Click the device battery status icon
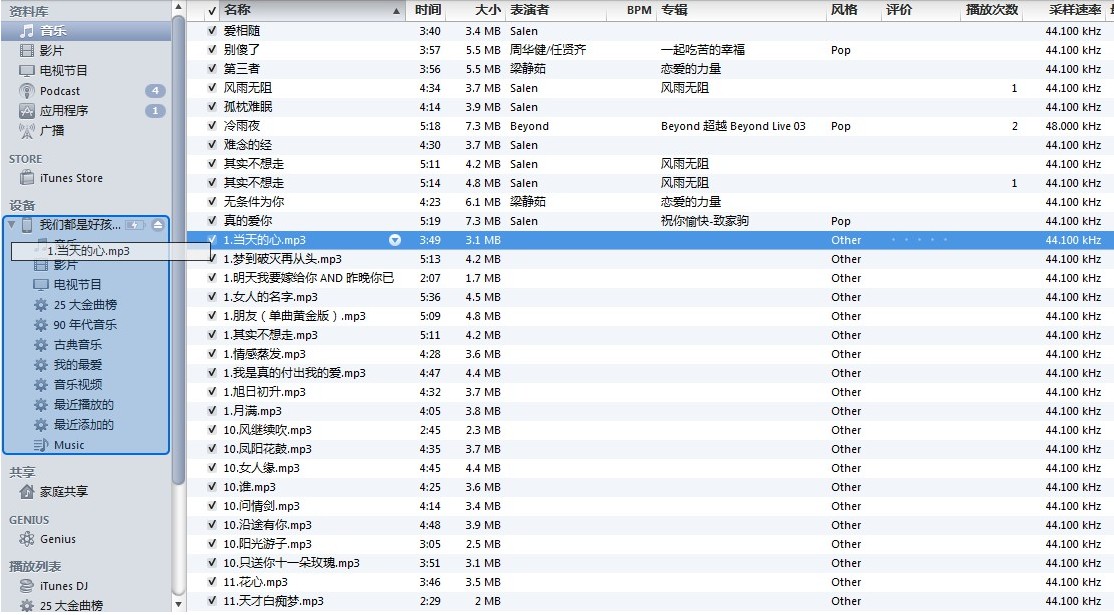This screenshot has width=1114, height=615. click(x=135, y=225)
